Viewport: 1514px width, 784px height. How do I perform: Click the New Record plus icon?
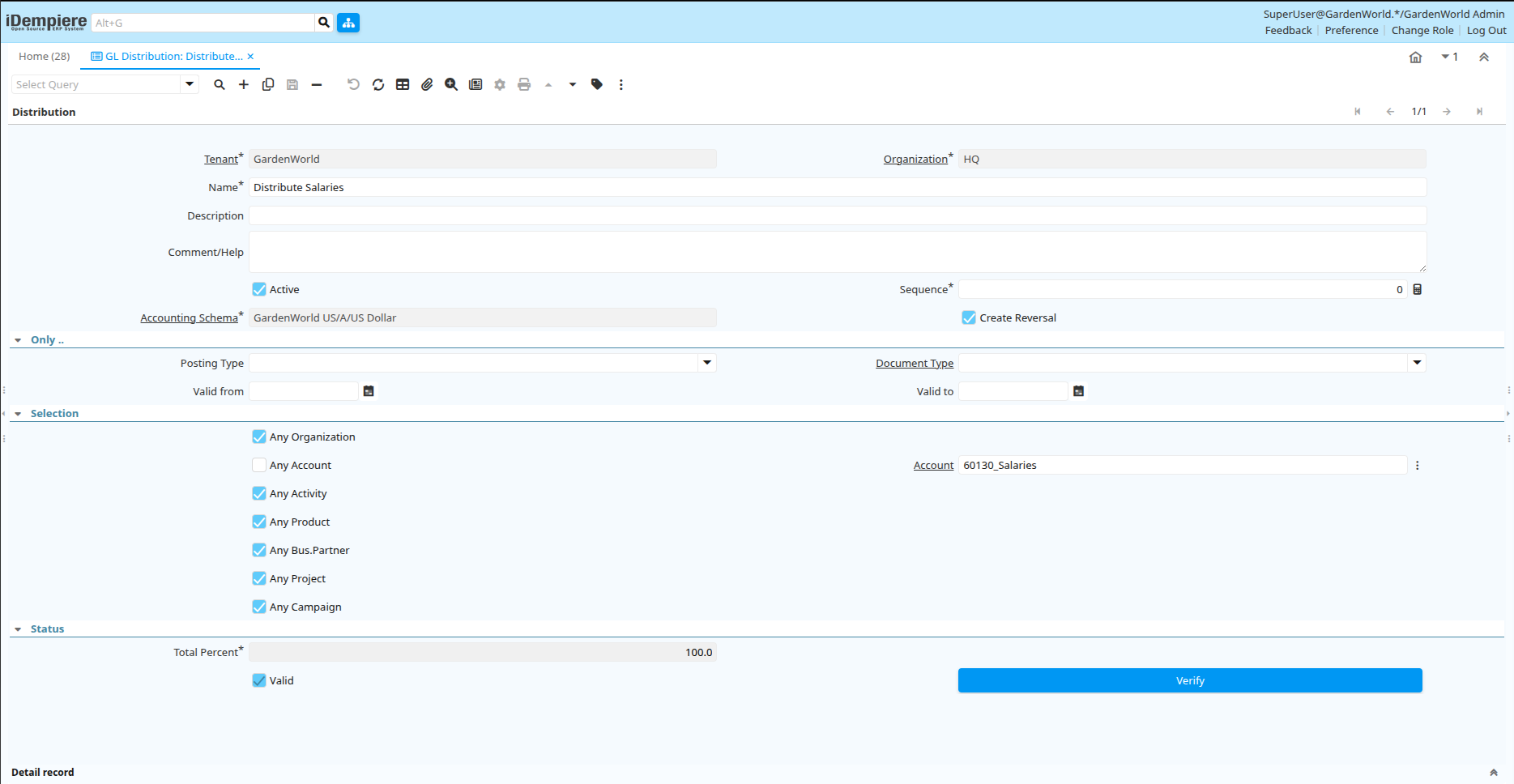point(244,85)
